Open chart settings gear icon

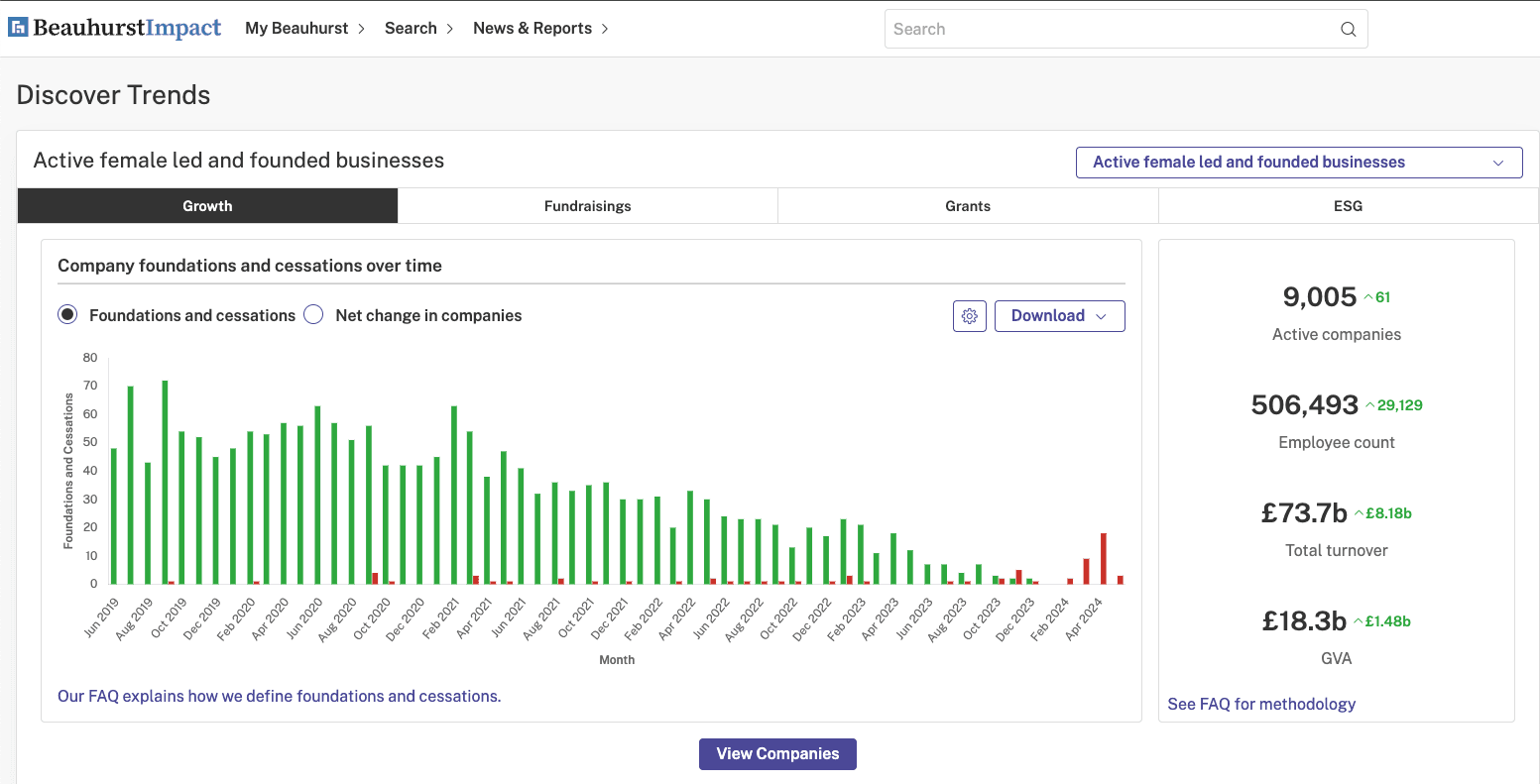point(970,316)
